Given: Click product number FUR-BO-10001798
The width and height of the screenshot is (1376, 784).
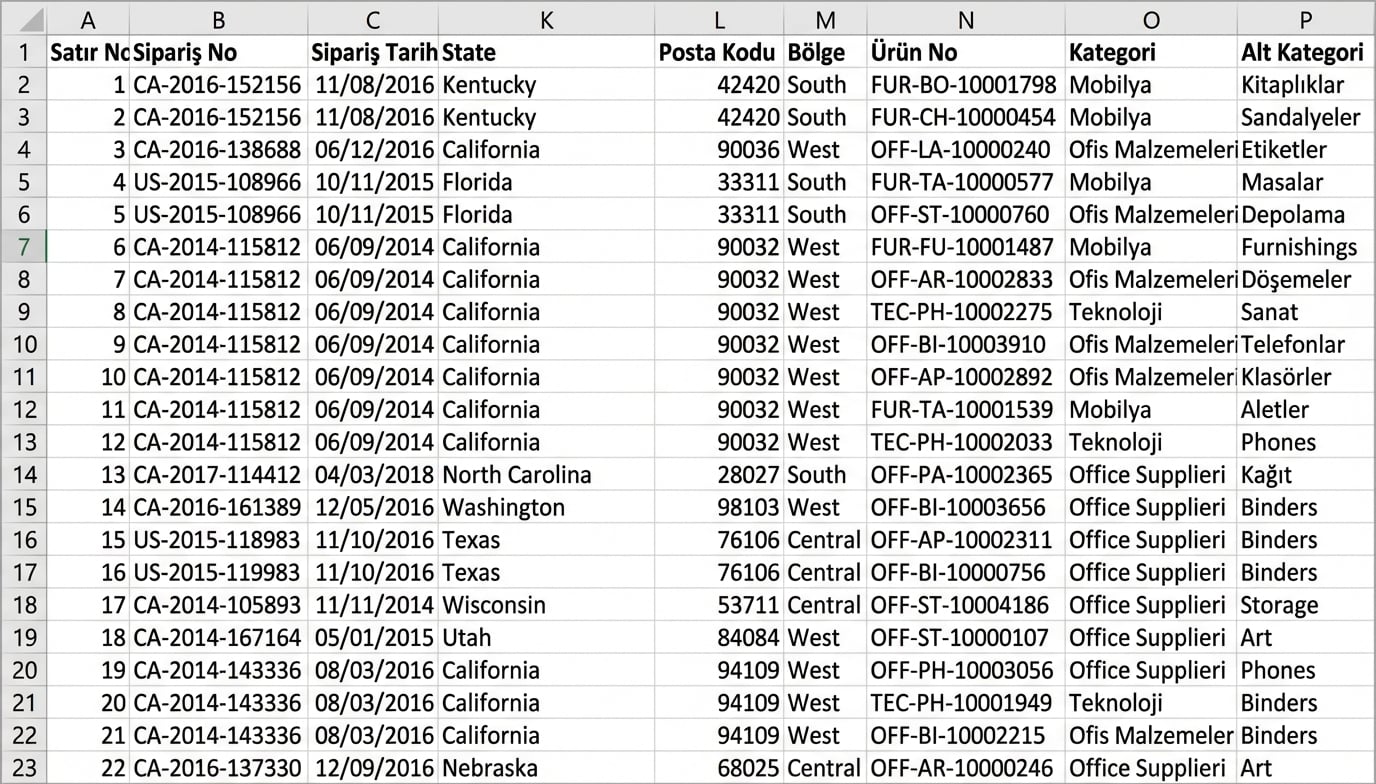Looking at the screenshot, I should pos(963,85).
